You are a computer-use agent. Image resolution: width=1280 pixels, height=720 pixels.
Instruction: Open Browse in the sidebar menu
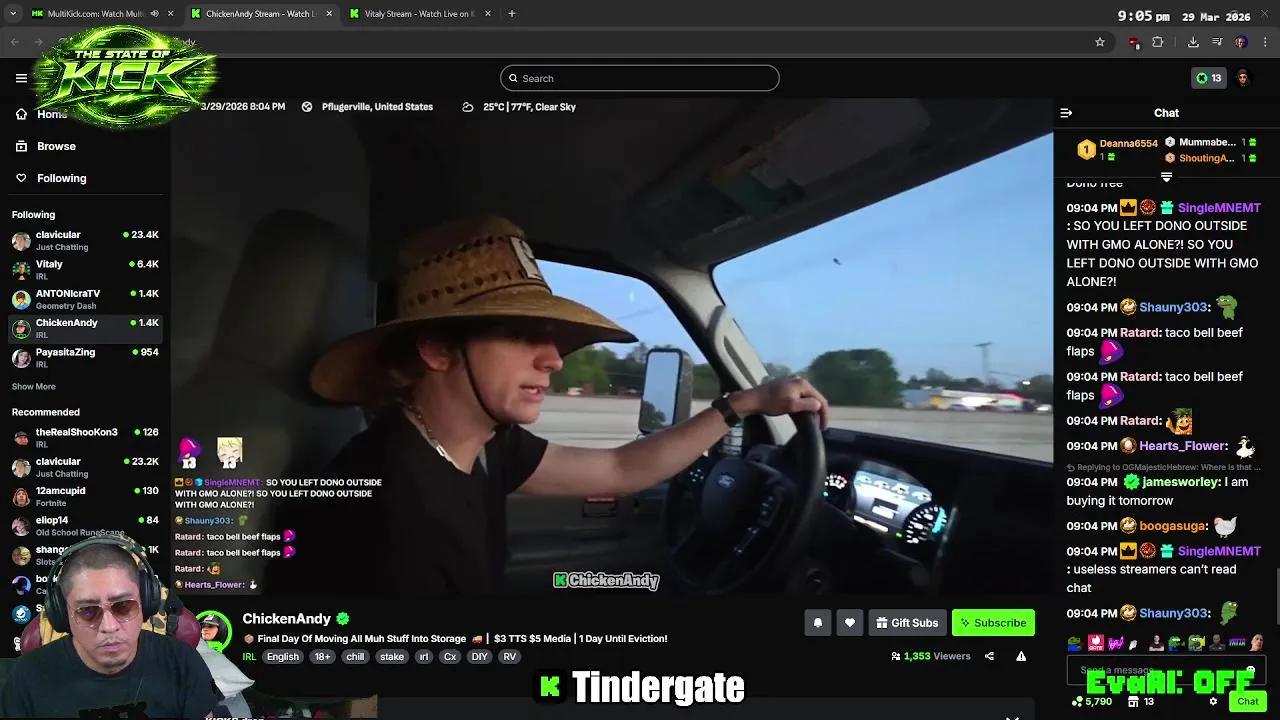point(56,146)
